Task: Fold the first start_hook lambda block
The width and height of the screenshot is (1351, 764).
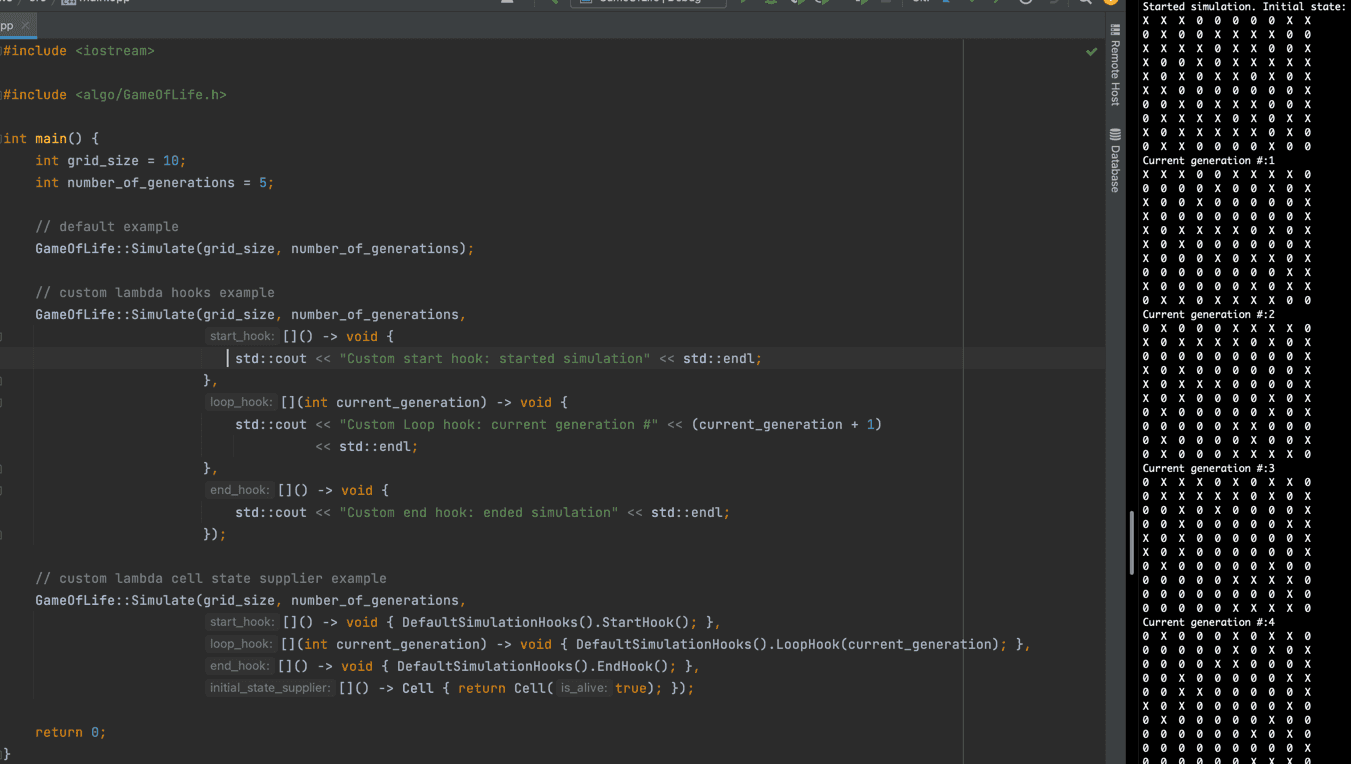Action: tap(3, 337)
